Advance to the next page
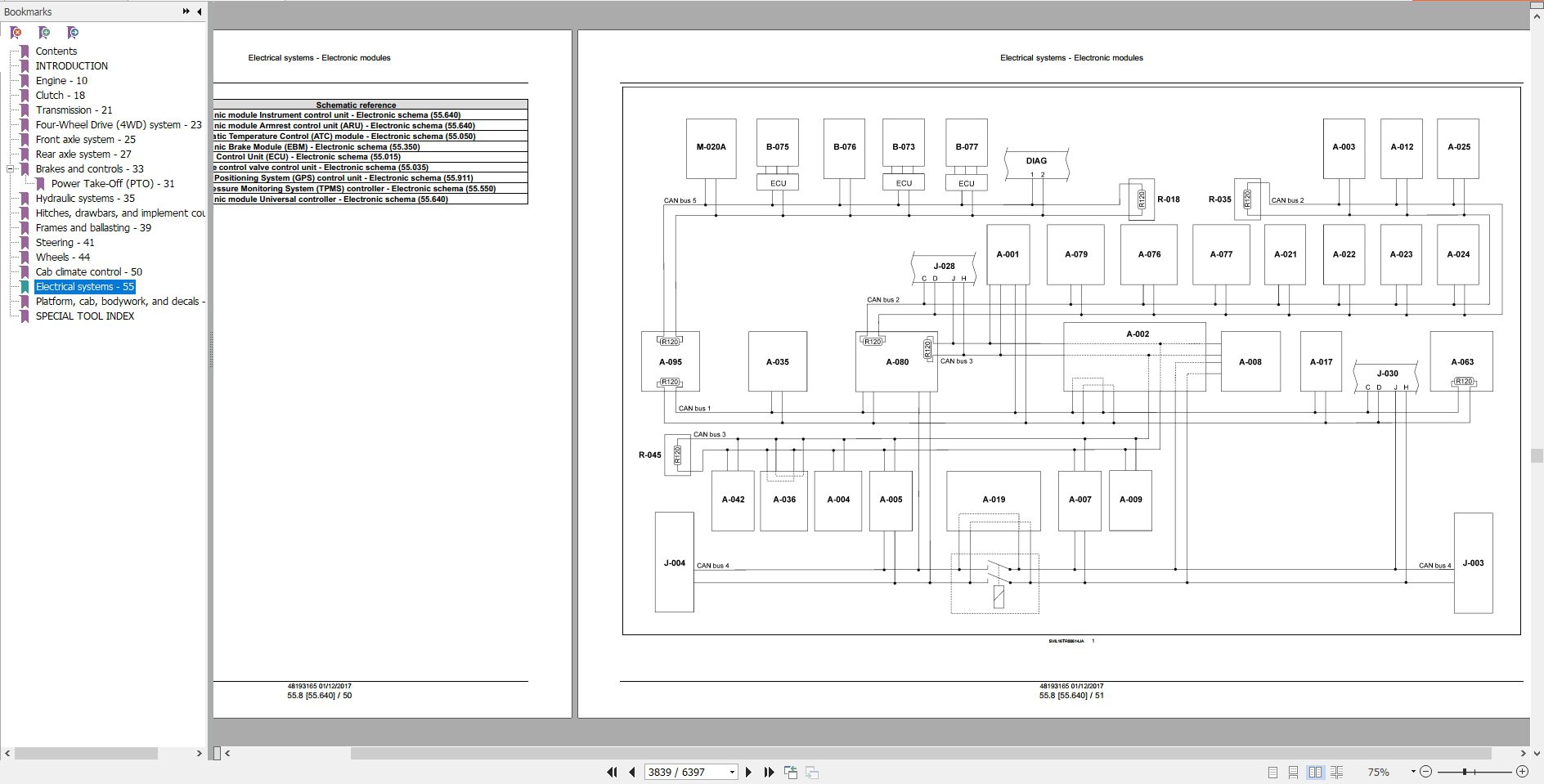1544x784 pixels. pos(748,772)
